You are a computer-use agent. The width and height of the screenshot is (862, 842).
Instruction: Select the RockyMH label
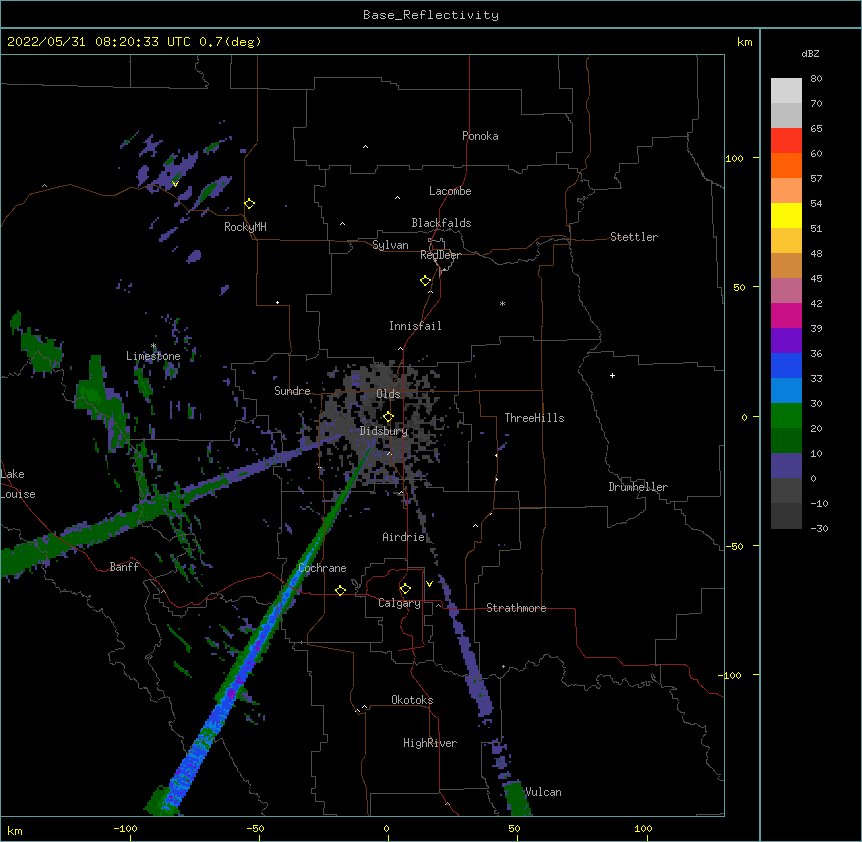click(245, 227)
